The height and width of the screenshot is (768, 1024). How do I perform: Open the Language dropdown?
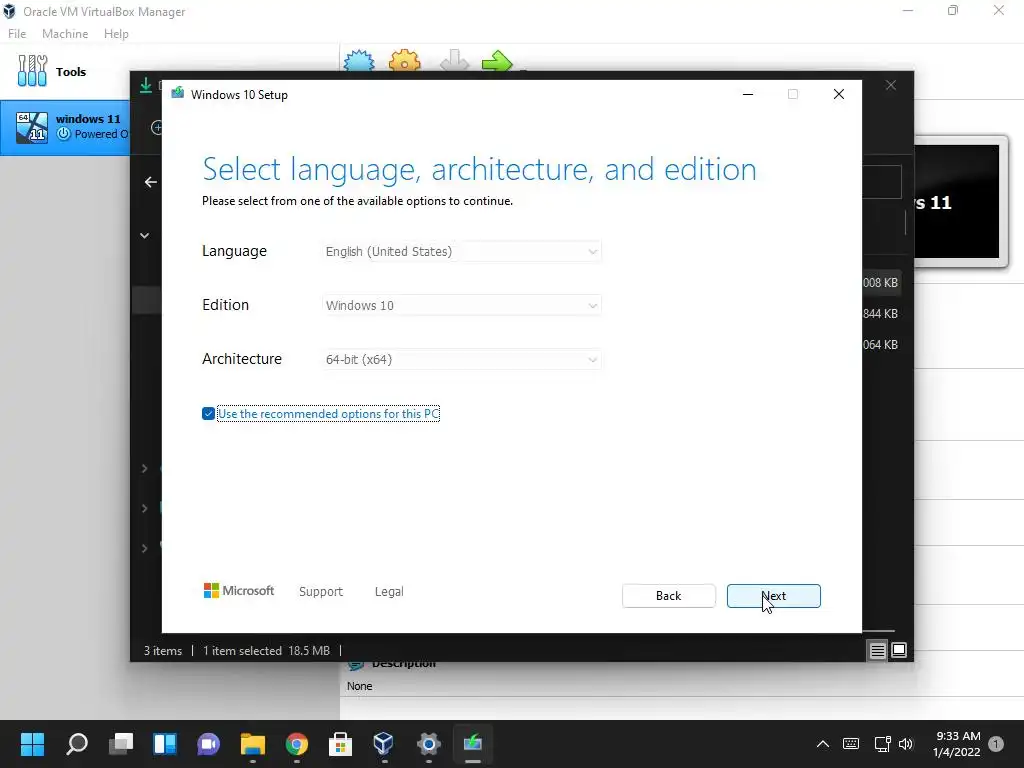click(x=461, y=251)
